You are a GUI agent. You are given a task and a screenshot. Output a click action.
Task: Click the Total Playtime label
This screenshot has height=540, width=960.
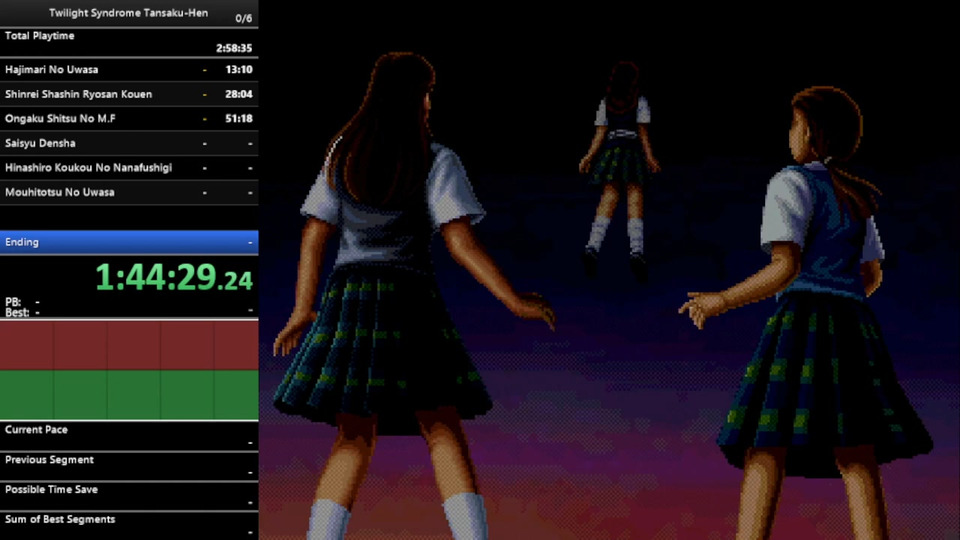[40, 36]
